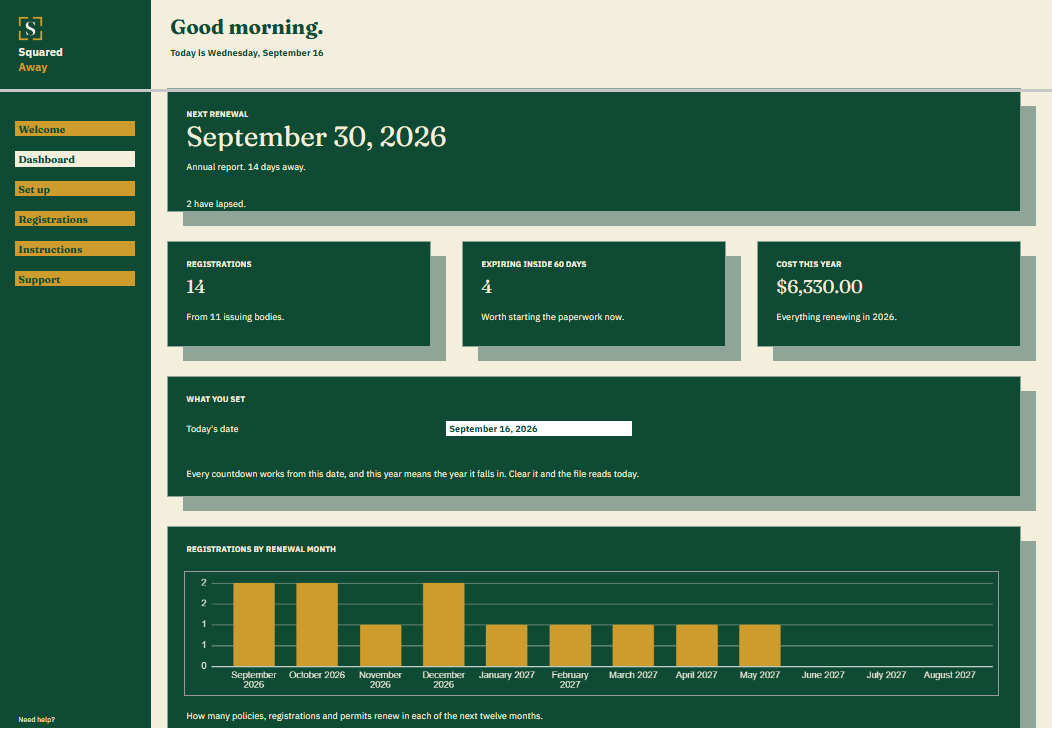
Task: Click the August 2027 axis label
Action: [x=949, y=675]
